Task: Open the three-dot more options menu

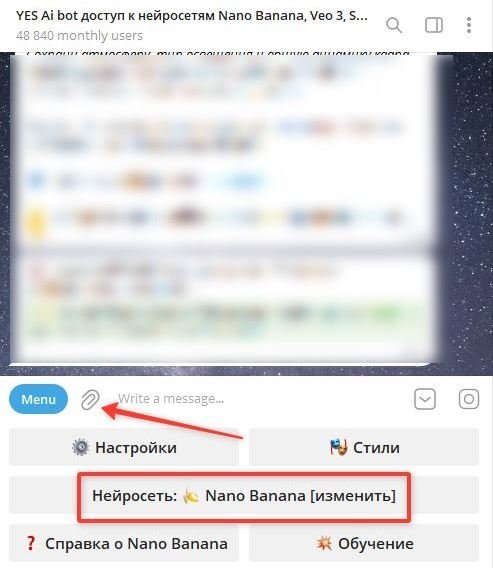Action: pos(469,25)
